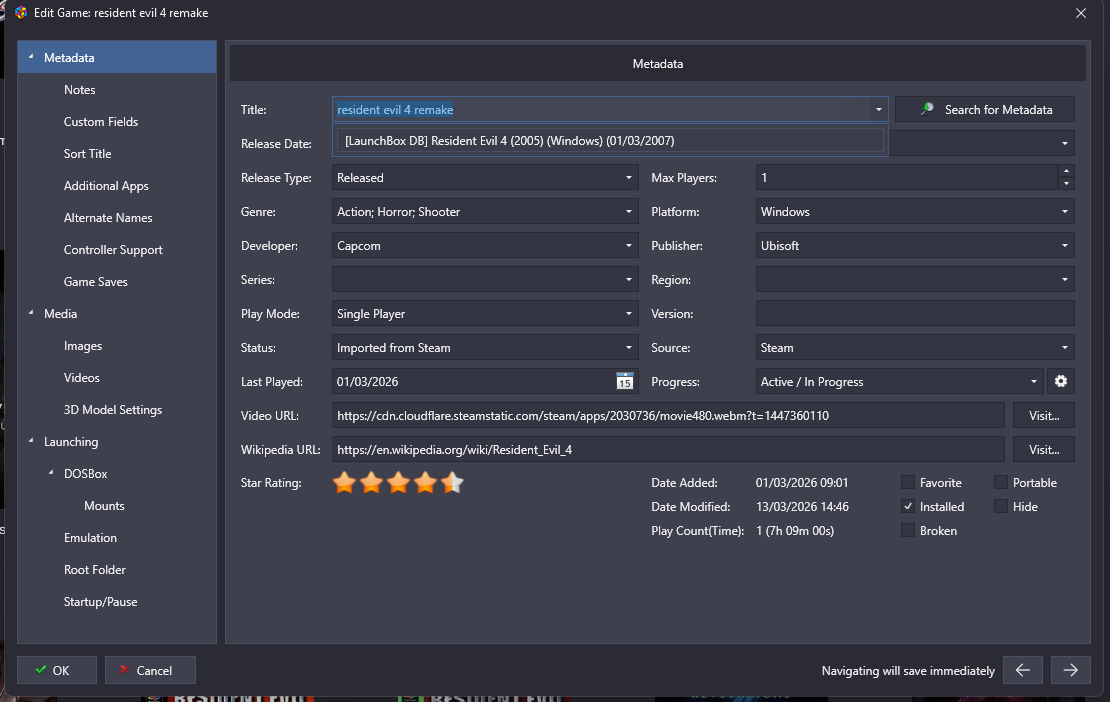Expand the Publisher dropdown list
Image resolution: width=1110 pixels, height=702 pixels.
[x=1065, y=246]
